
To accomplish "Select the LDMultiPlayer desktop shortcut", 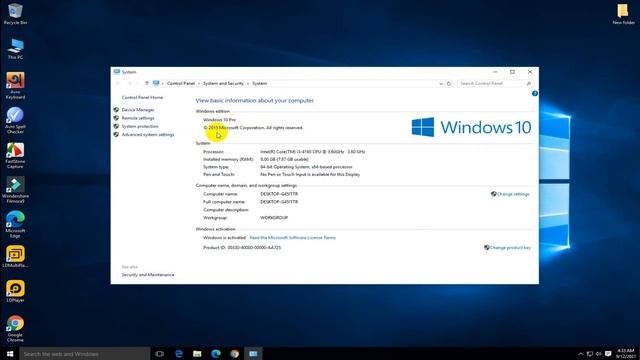I will (15, 257).
